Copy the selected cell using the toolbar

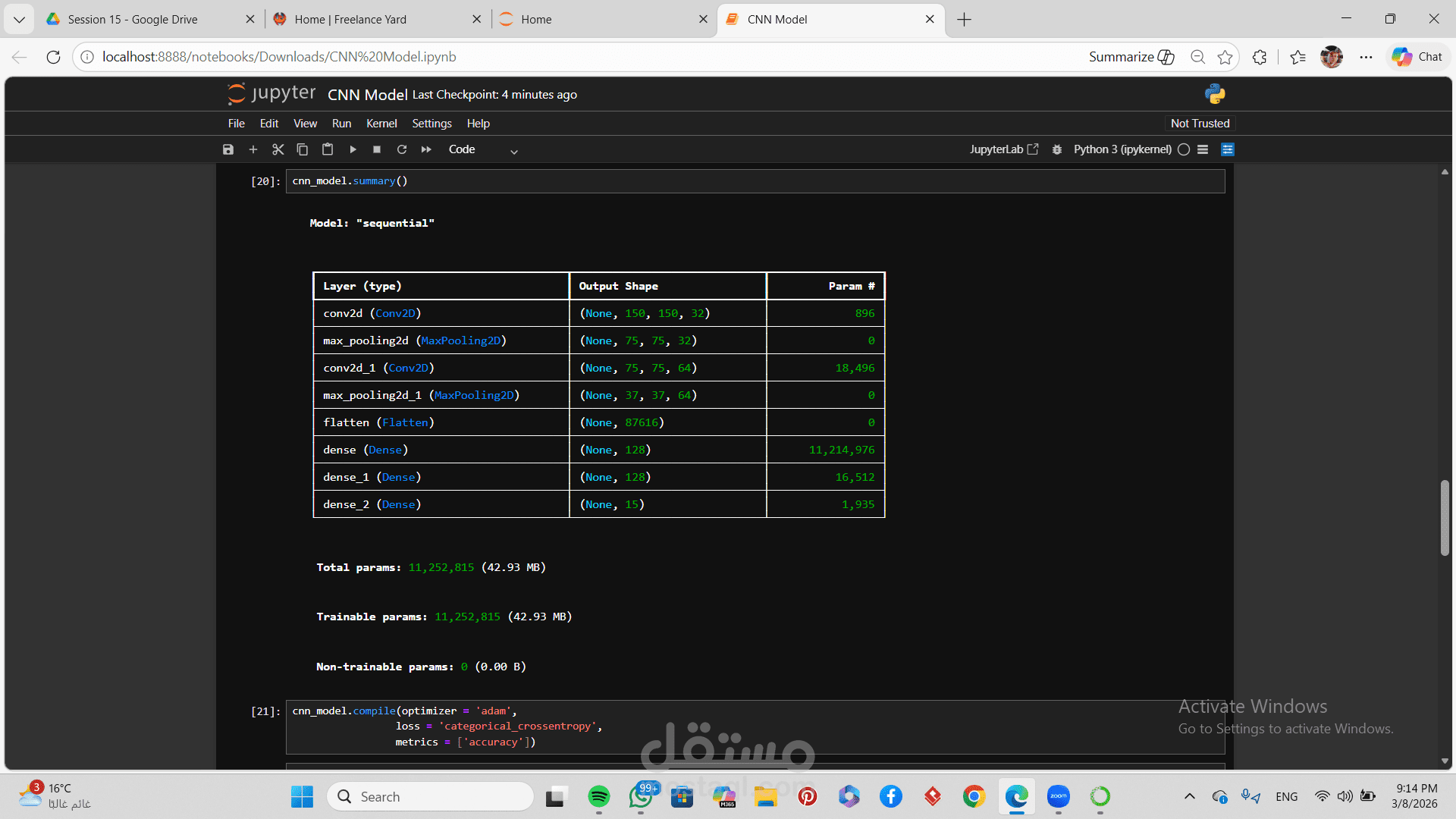pyautogui.click(x=303, y=149)
